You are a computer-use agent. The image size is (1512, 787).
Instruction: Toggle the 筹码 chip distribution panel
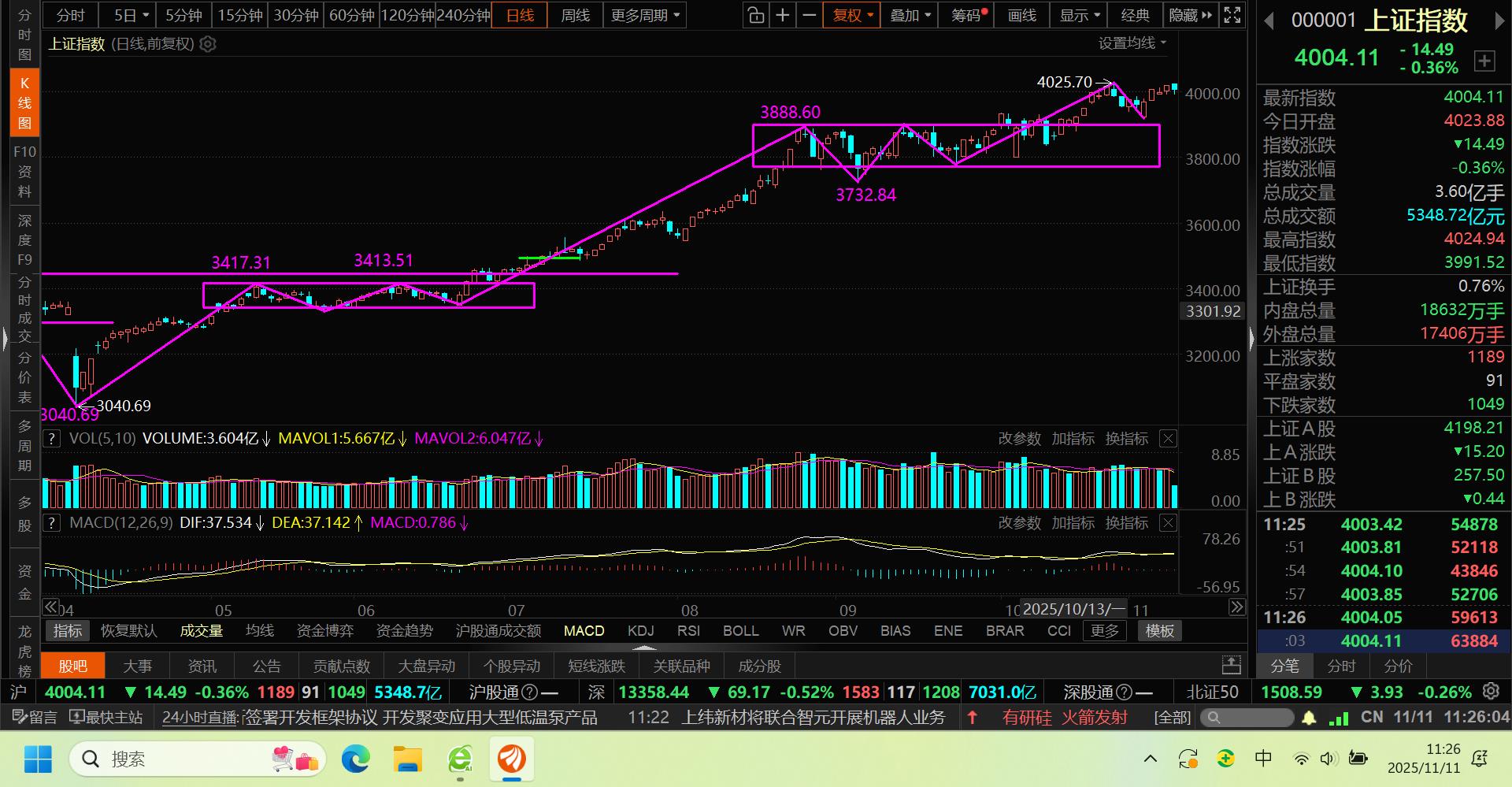[x=966, y=15]
